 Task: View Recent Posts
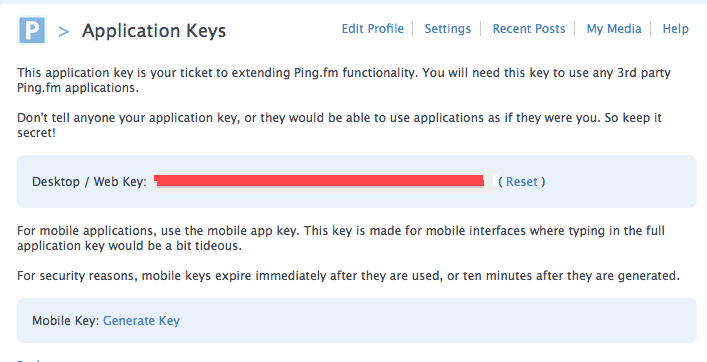click(x=528, y=29)
